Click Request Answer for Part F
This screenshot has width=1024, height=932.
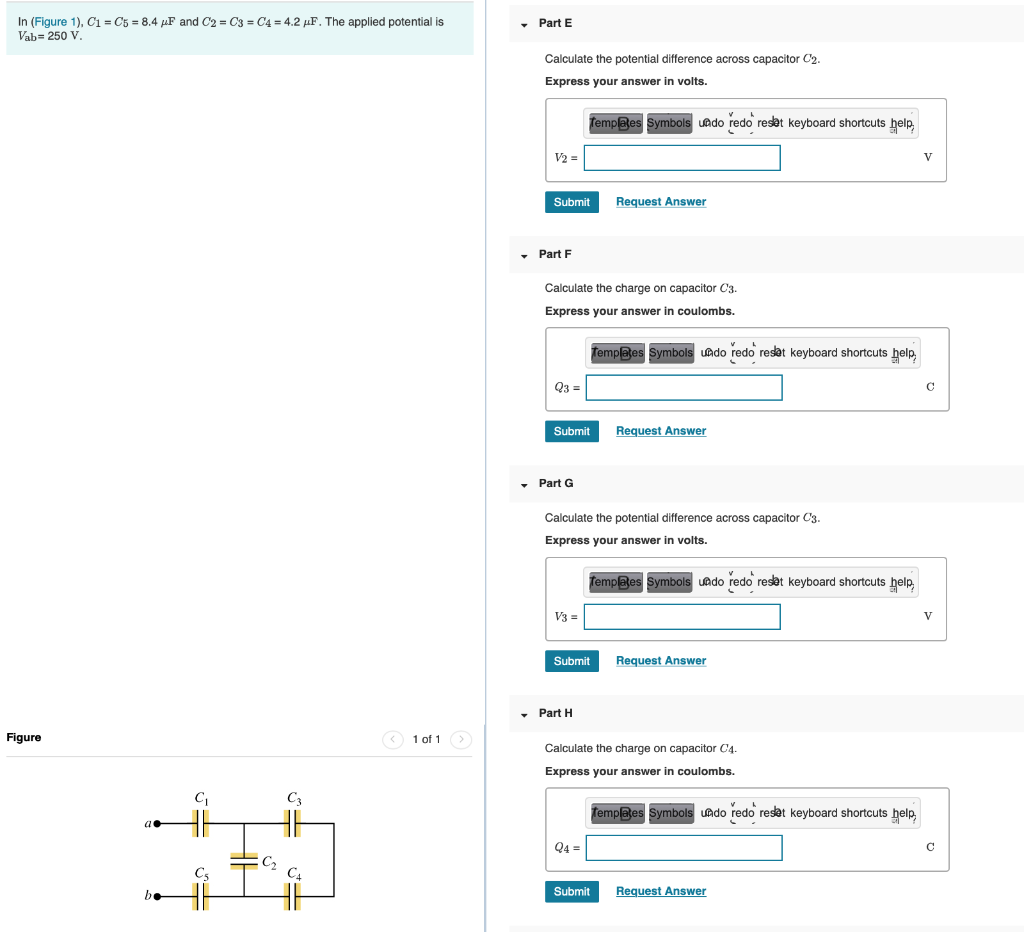point(660,430)
